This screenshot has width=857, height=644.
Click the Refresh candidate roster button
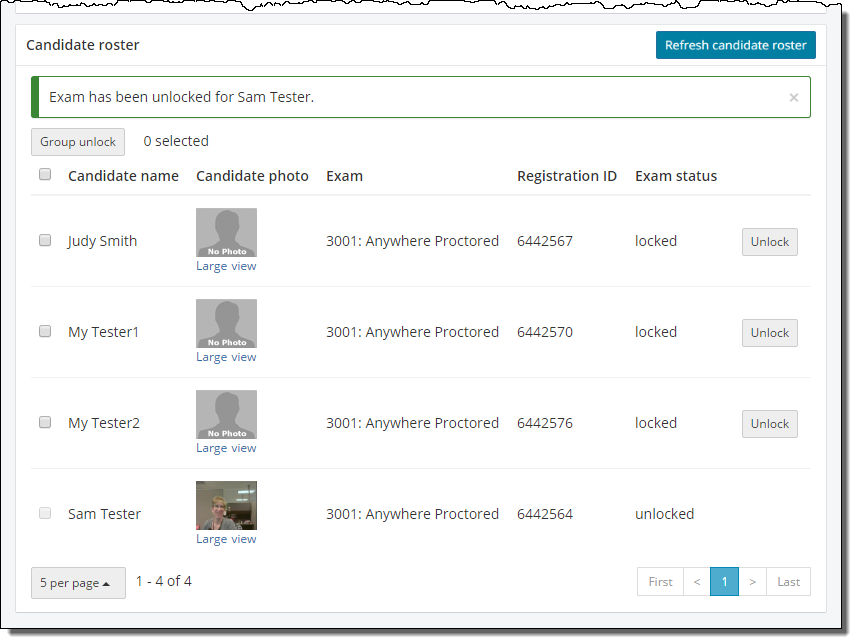point(735,45)
